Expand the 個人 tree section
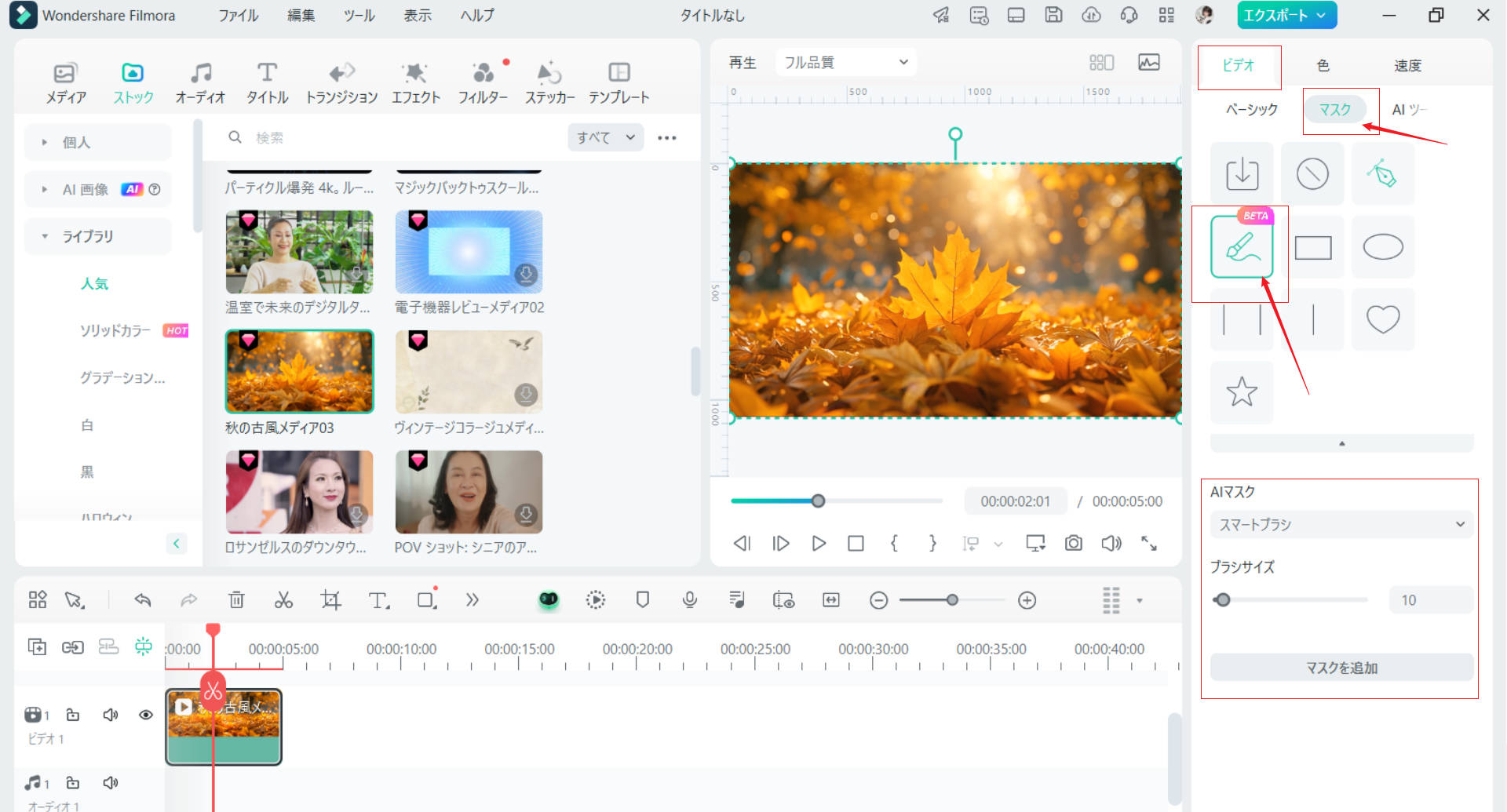Image resolution: width=1507 pixels, height=812 pixels. pyautogui.click(x=45, y=142)
